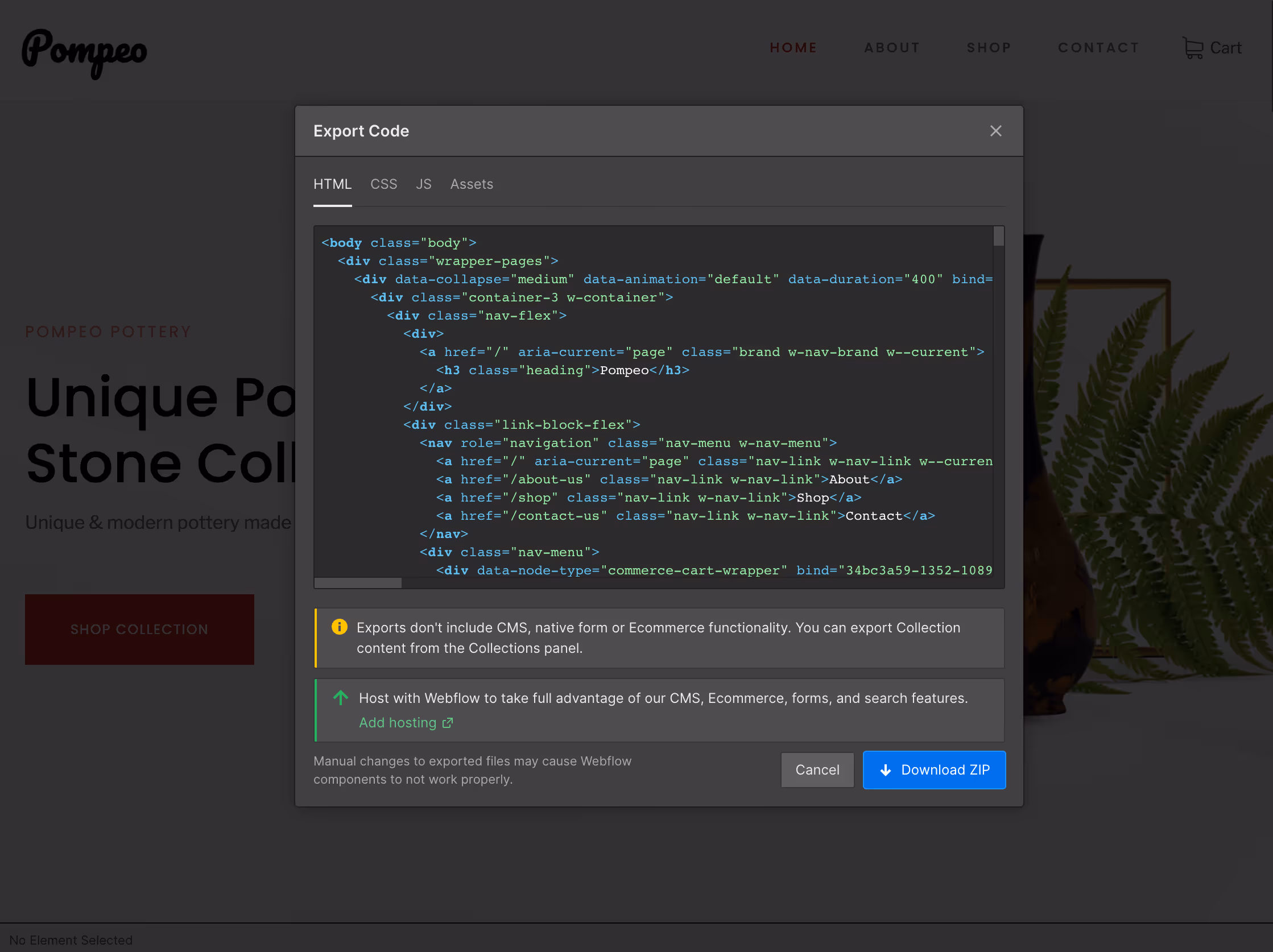The image size is (1273, 952).
Task: Click the POMPEO POTTERY eyebrow text
Action: click(108, 332)
